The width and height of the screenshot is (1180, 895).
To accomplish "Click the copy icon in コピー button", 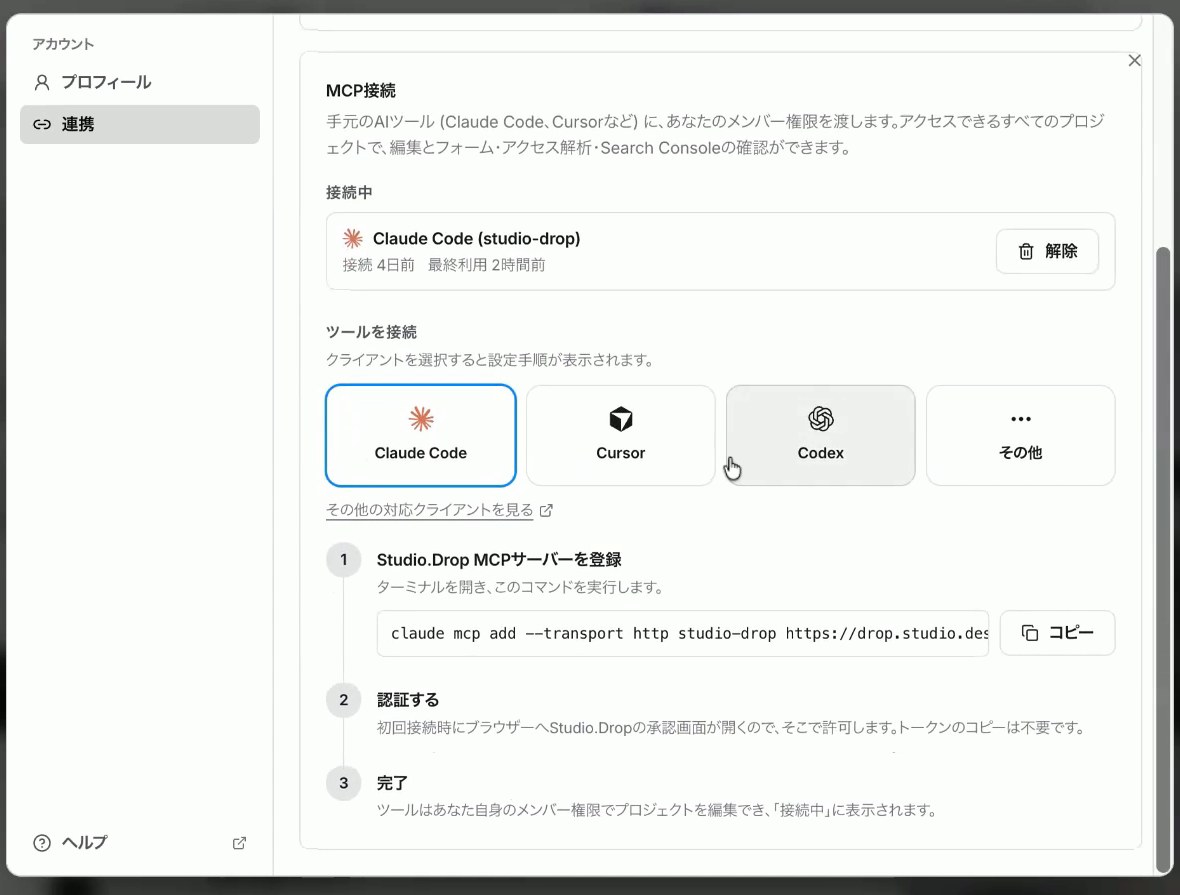I will (x=1029, y=633).
